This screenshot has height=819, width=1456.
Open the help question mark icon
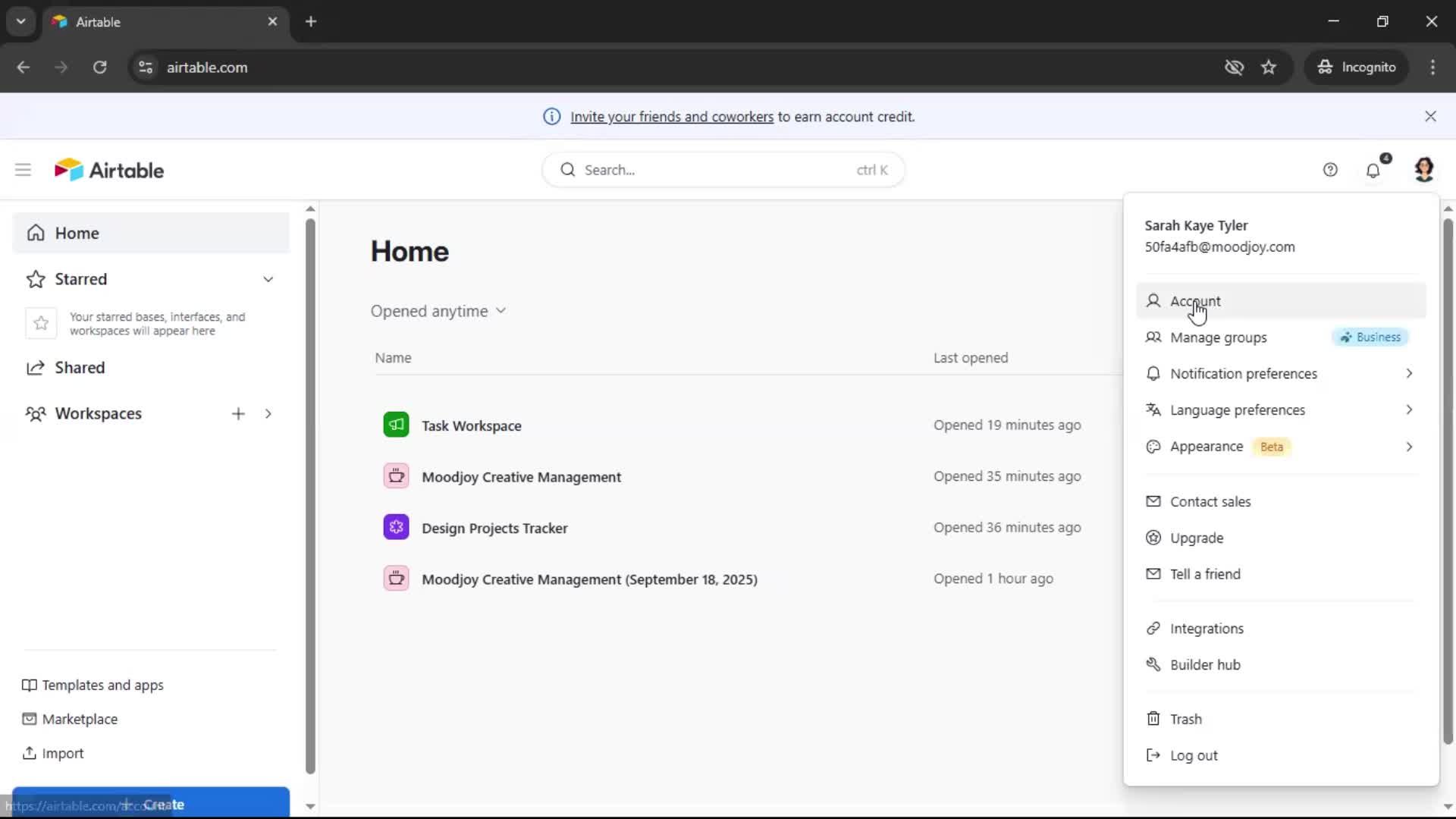click(x=1330, y=170)
